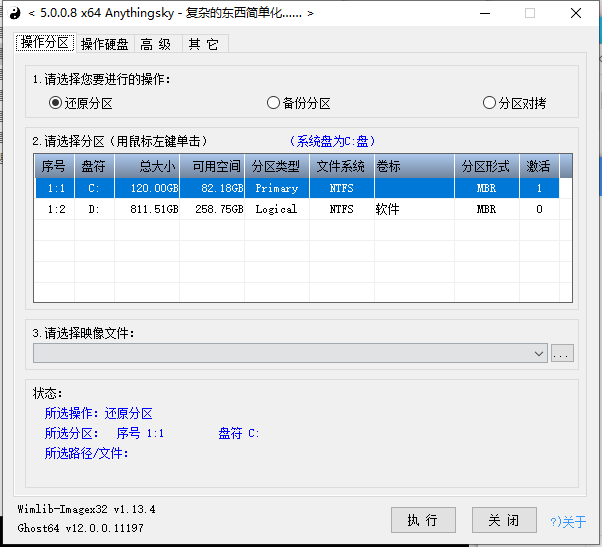Click the ... browse button for image file
The image size is (602, 547).
562,353
